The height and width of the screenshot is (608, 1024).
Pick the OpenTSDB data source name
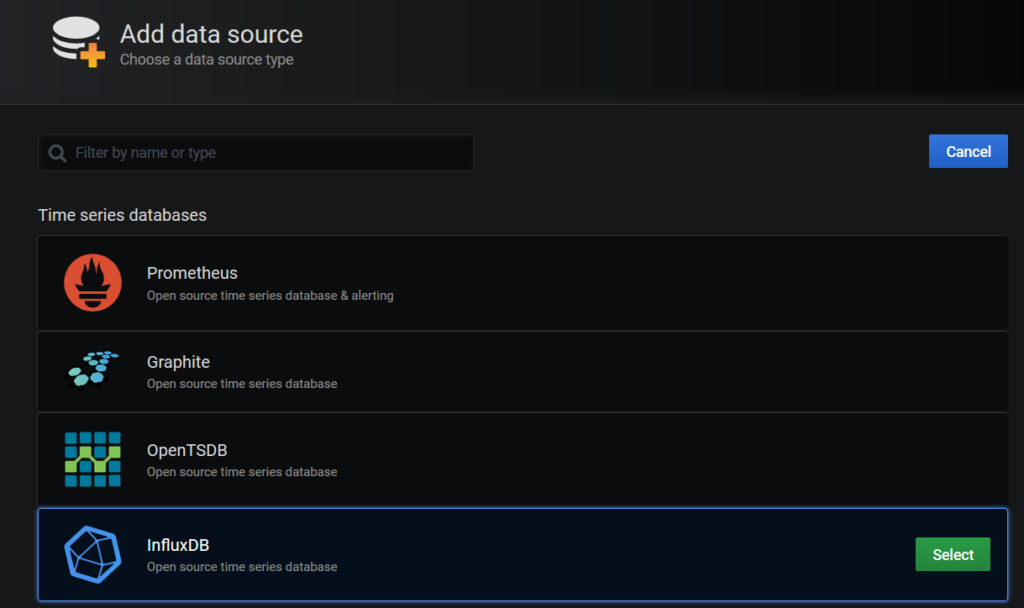(187, 450)
